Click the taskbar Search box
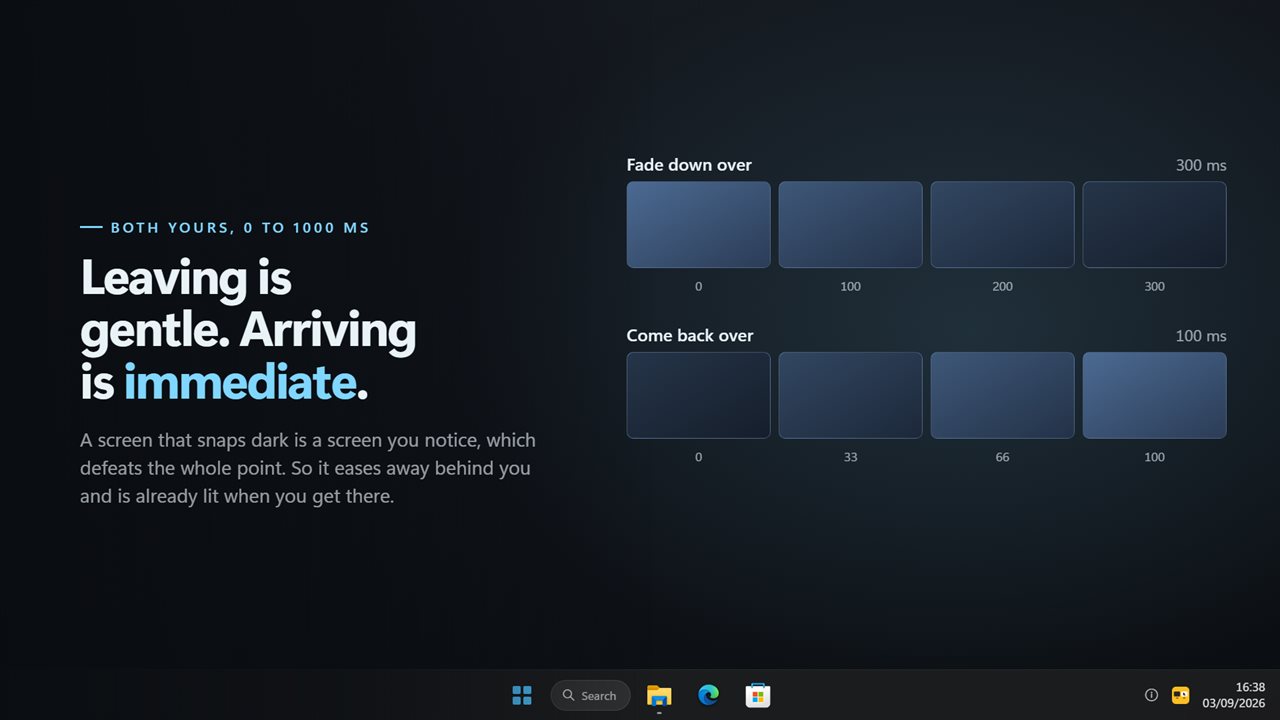1280x720 pixels. pyautogui.click(x=590, y=695)
